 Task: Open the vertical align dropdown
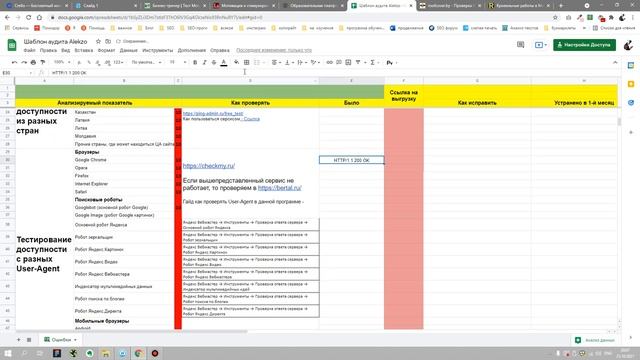pos(289,62)
